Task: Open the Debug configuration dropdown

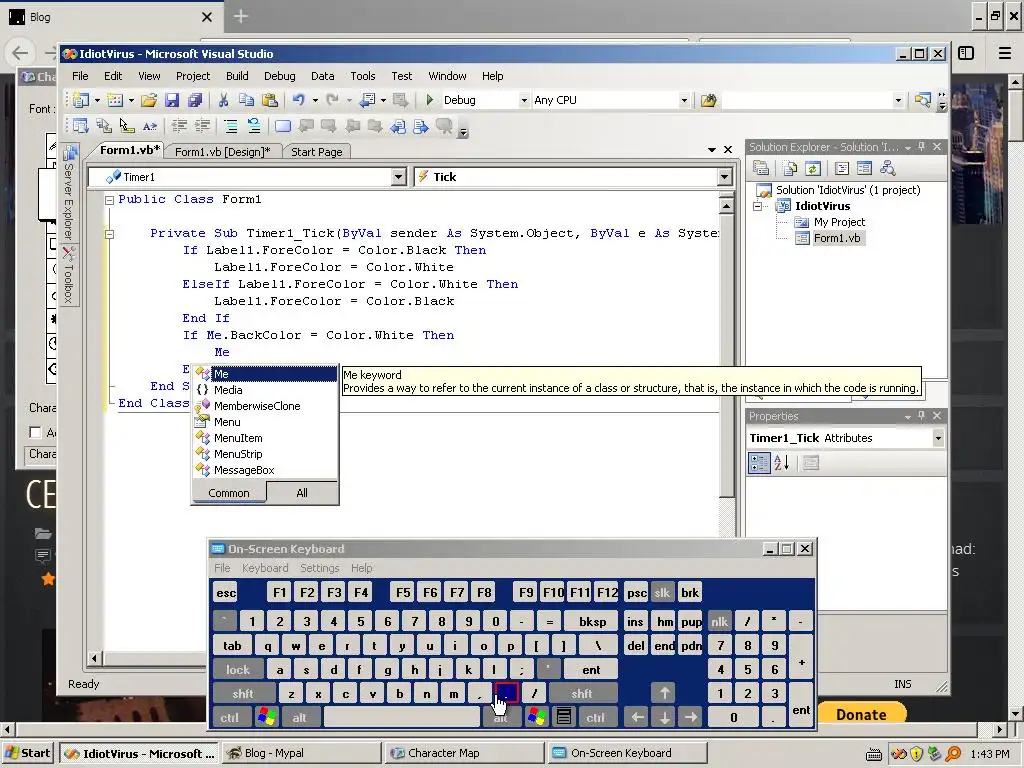Action: [524, 101]
